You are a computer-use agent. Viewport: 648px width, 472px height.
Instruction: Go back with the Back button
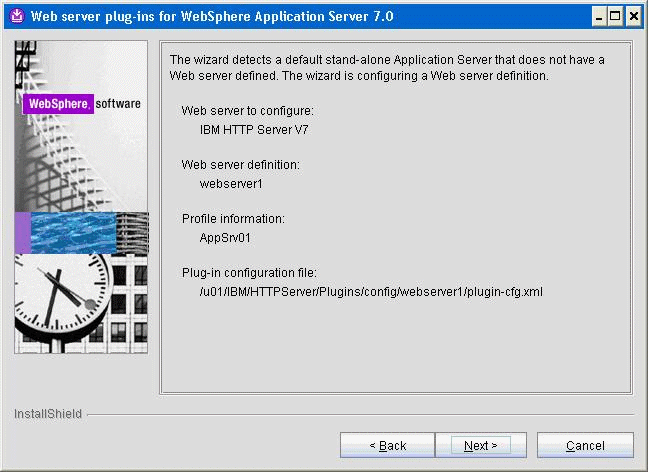click(387, 445)
